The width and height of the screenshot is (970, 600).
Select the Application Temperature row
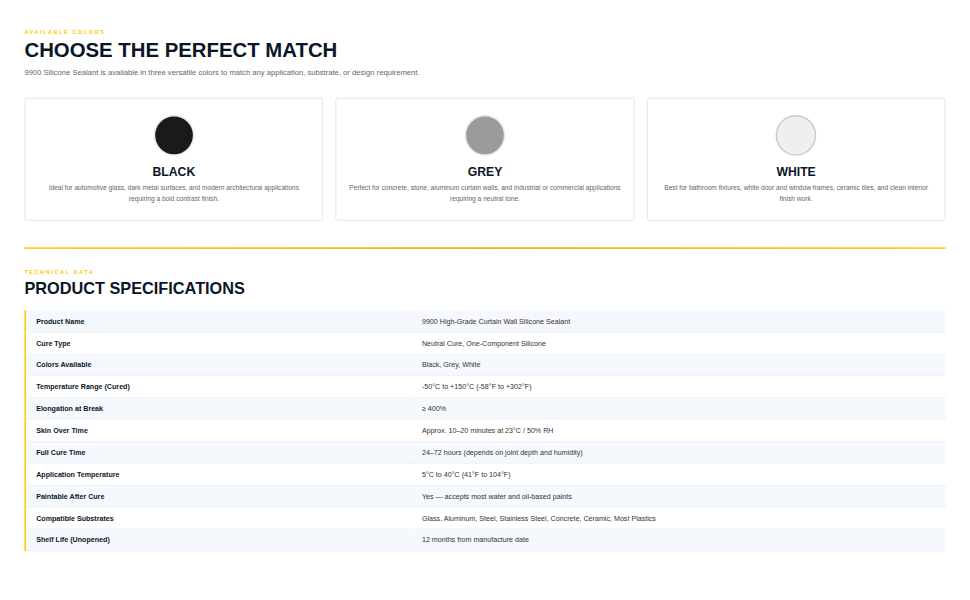pyautogui.click(x=486, y=474)
